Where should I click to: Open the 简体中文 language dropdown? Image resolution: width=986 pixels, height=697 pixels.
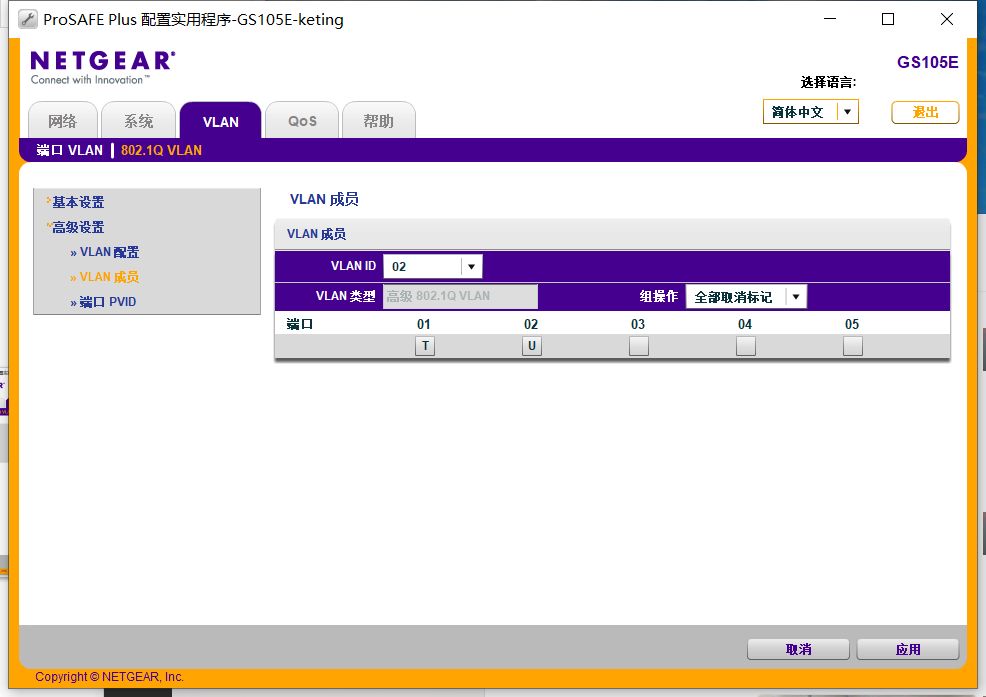[x=811, y=112]
